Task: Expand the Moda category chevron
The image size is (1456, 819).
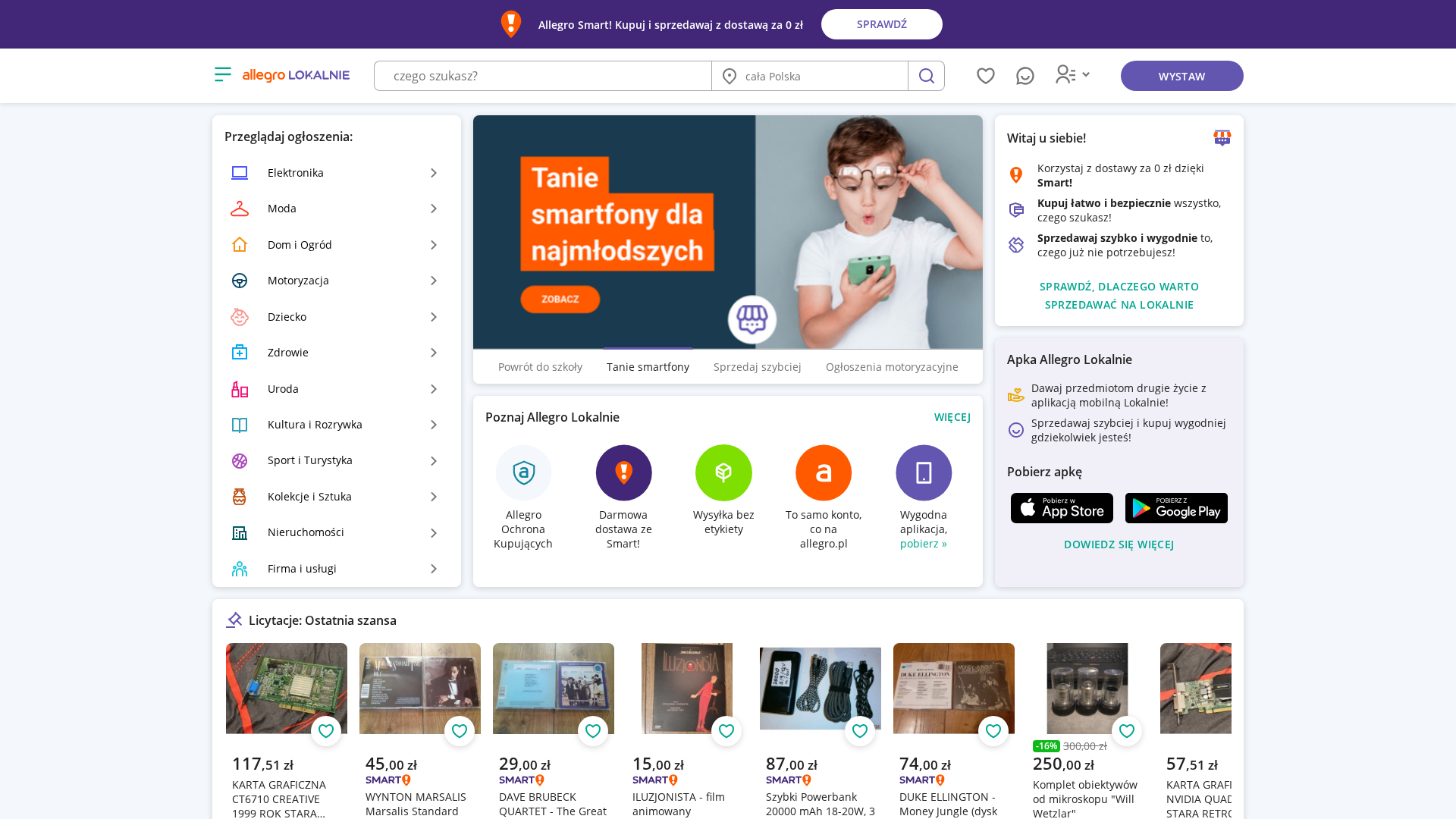Action: tap(434, 209)
